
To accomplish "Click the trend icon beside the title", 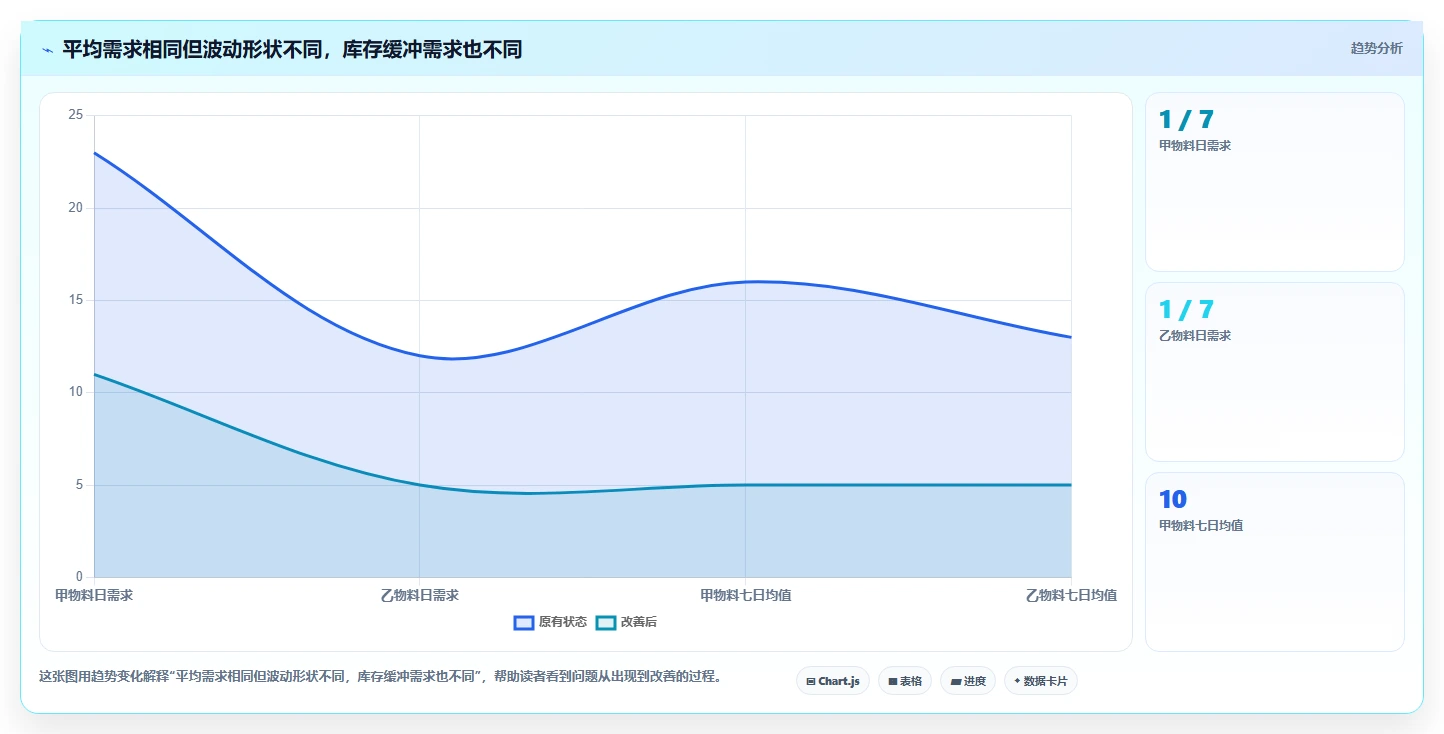I will pyautogui.click(x=47, y=50).
